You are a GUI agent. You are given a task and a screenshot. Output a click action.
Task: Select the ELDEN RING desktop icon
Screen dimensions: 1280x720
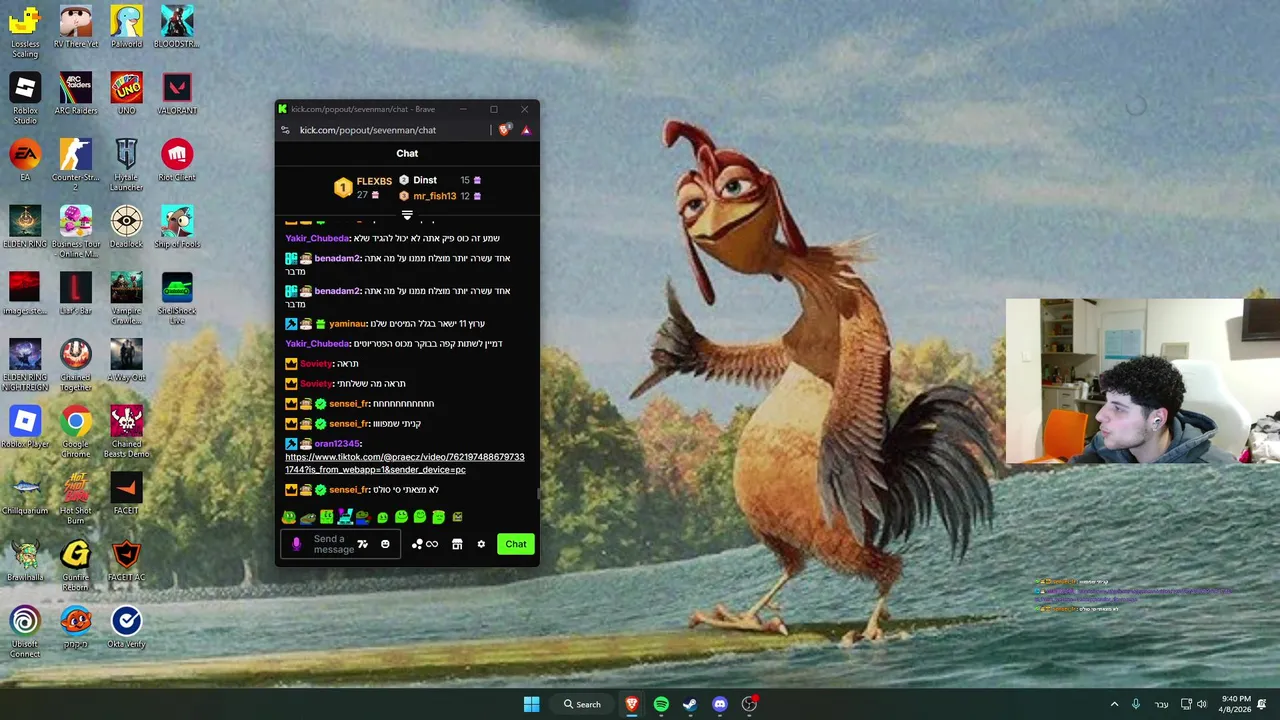click(25, 227)
